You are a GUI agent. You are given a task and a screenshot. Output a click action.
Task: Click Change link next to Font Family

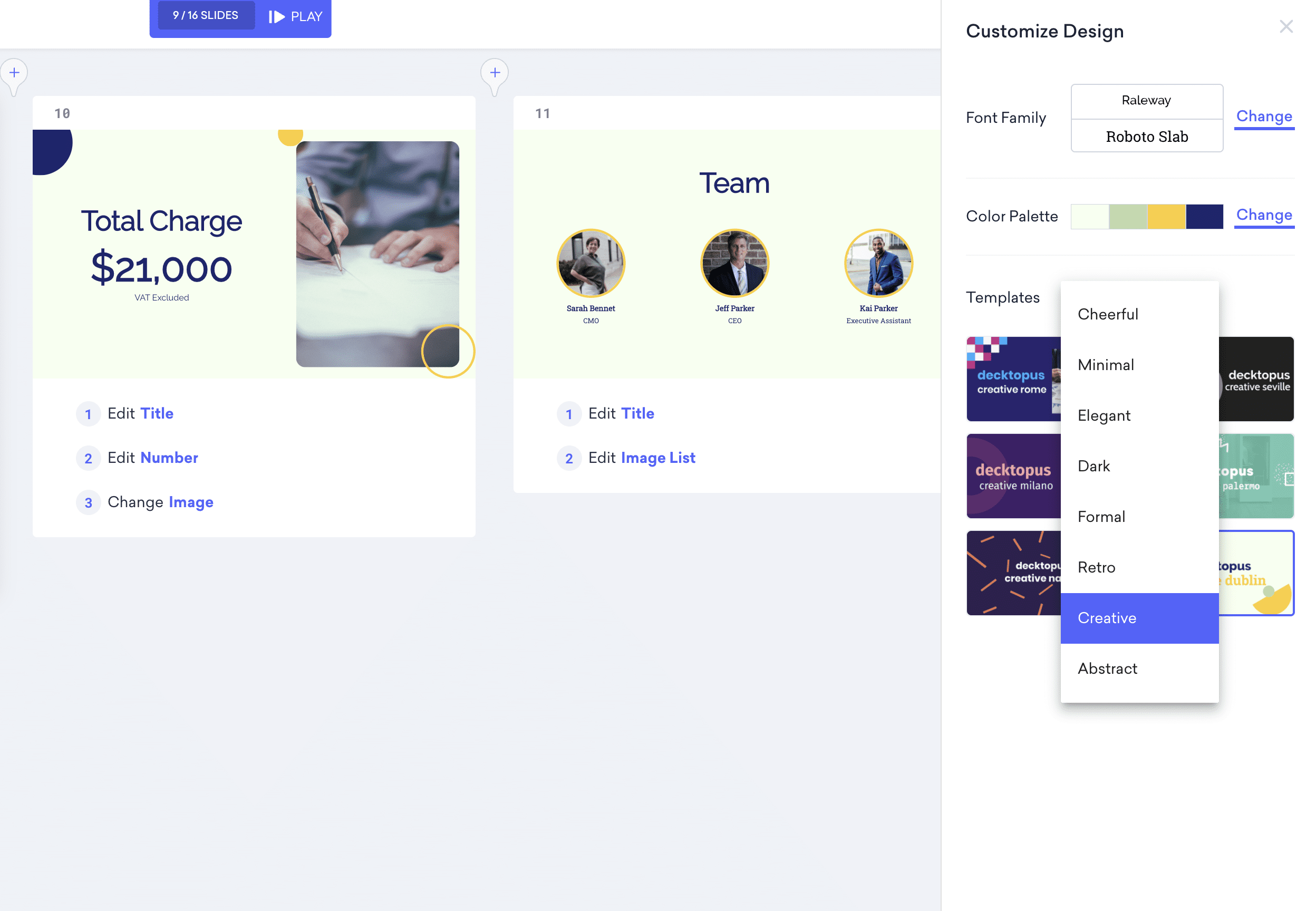pos(1264,117)
